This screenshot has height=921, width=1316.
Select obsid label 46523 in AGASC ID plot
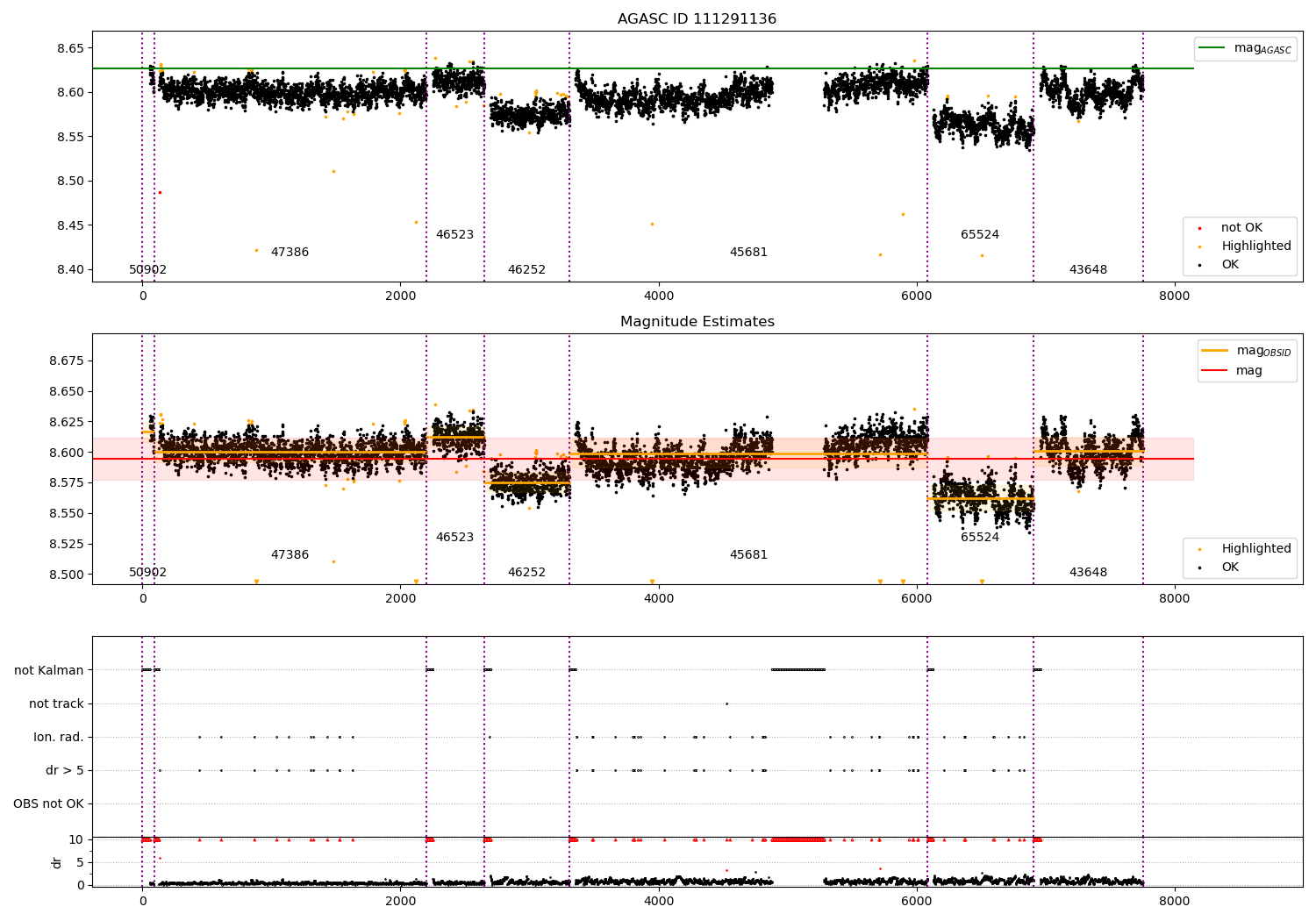pos(454,234)
